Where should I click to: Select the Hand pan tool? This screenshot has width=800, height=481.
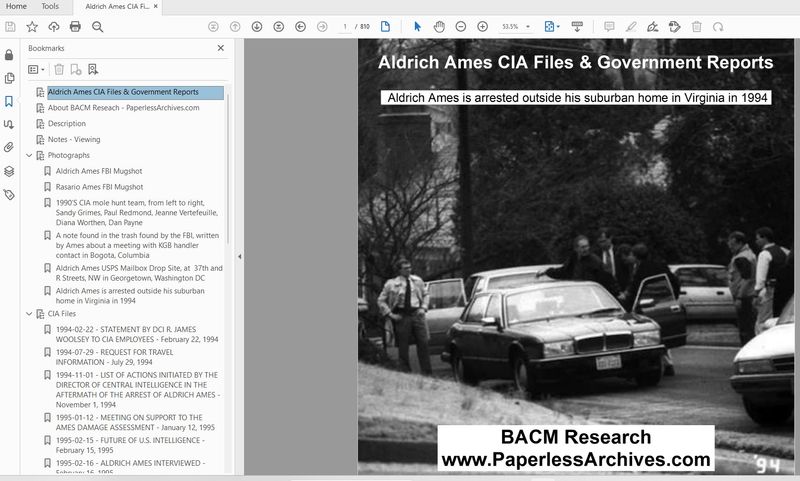[x=439, y=27]
